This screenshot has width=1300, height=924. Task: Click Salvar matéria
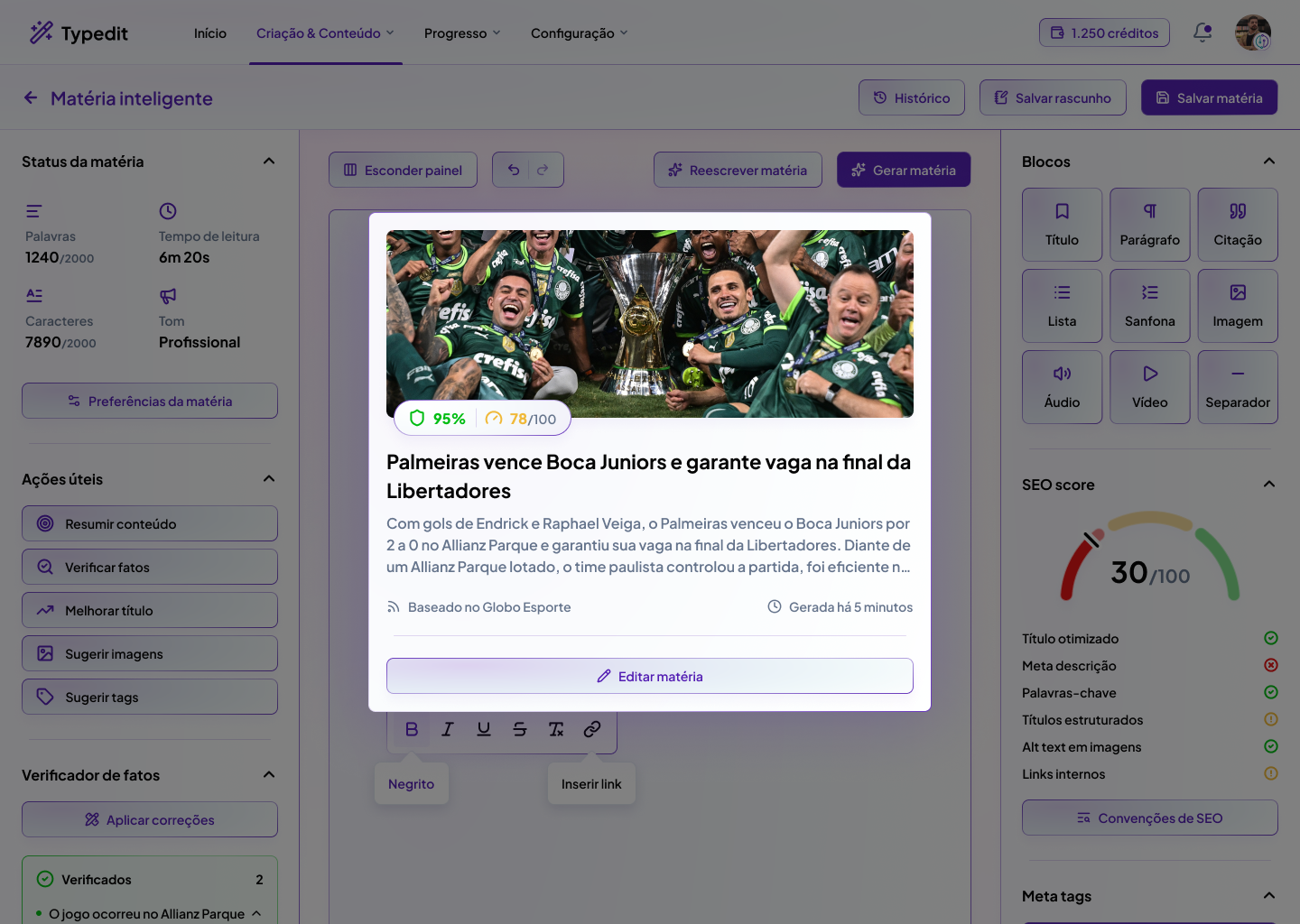1210,97
